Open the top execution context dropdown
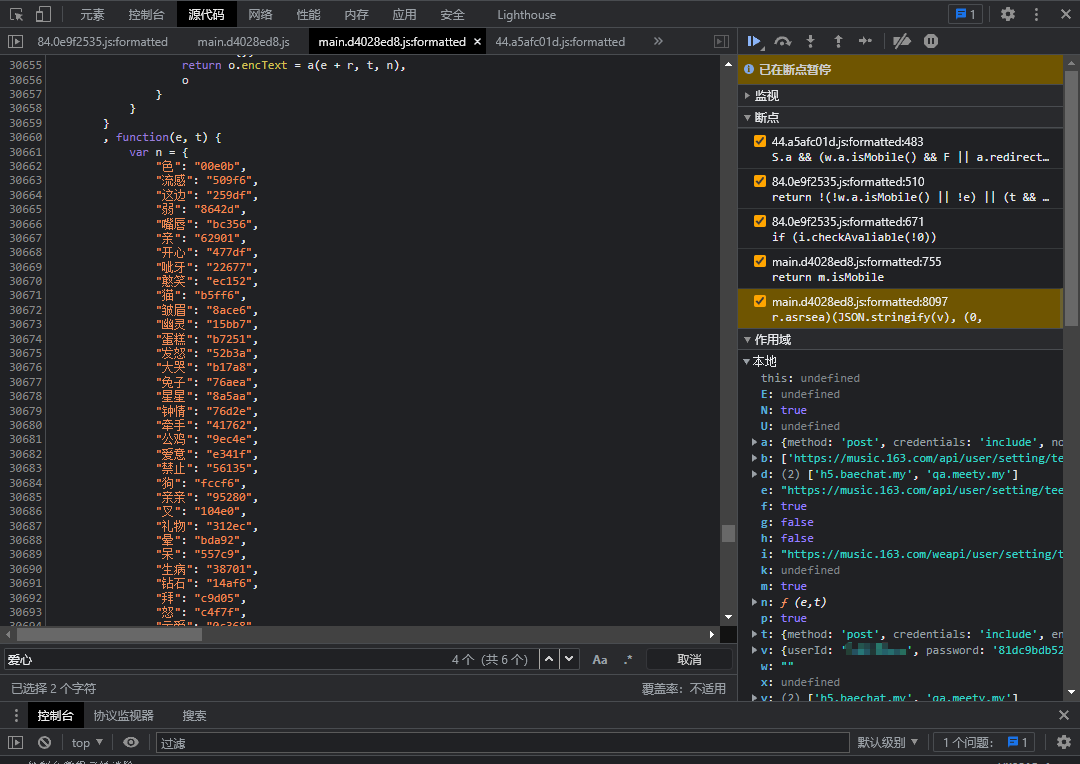This screenshot has width=1080, height=764. [x=87, y=743]
